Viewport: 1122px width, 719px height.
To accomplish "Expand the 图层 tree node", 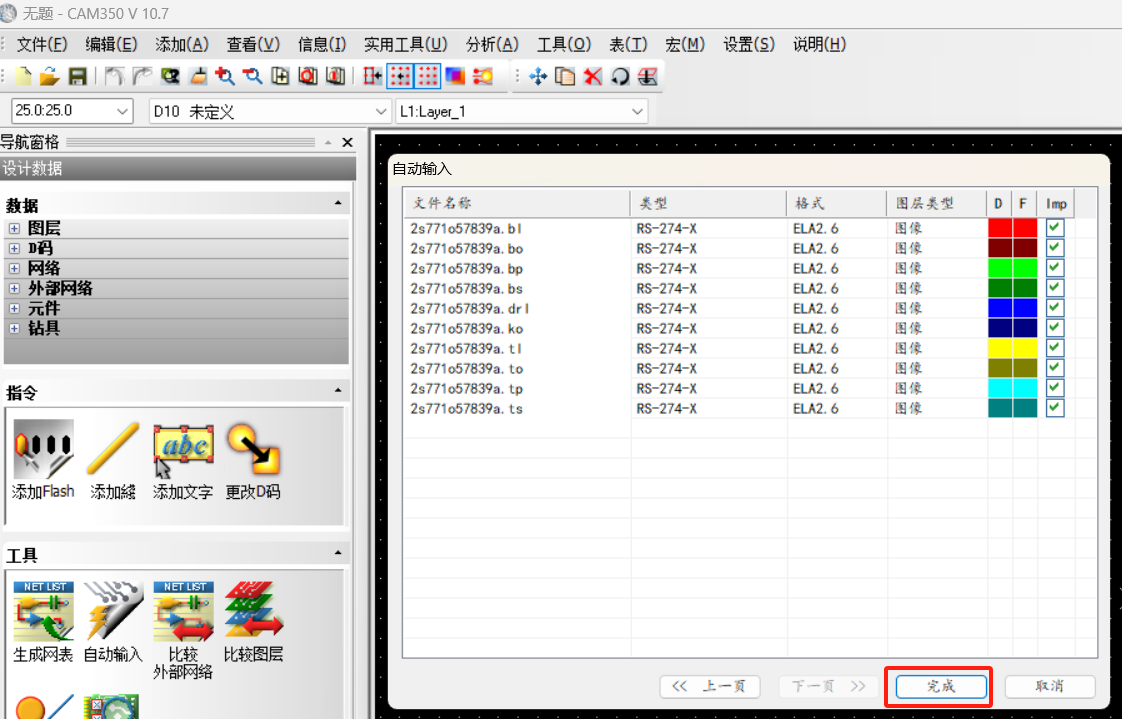I will (14, 228).
